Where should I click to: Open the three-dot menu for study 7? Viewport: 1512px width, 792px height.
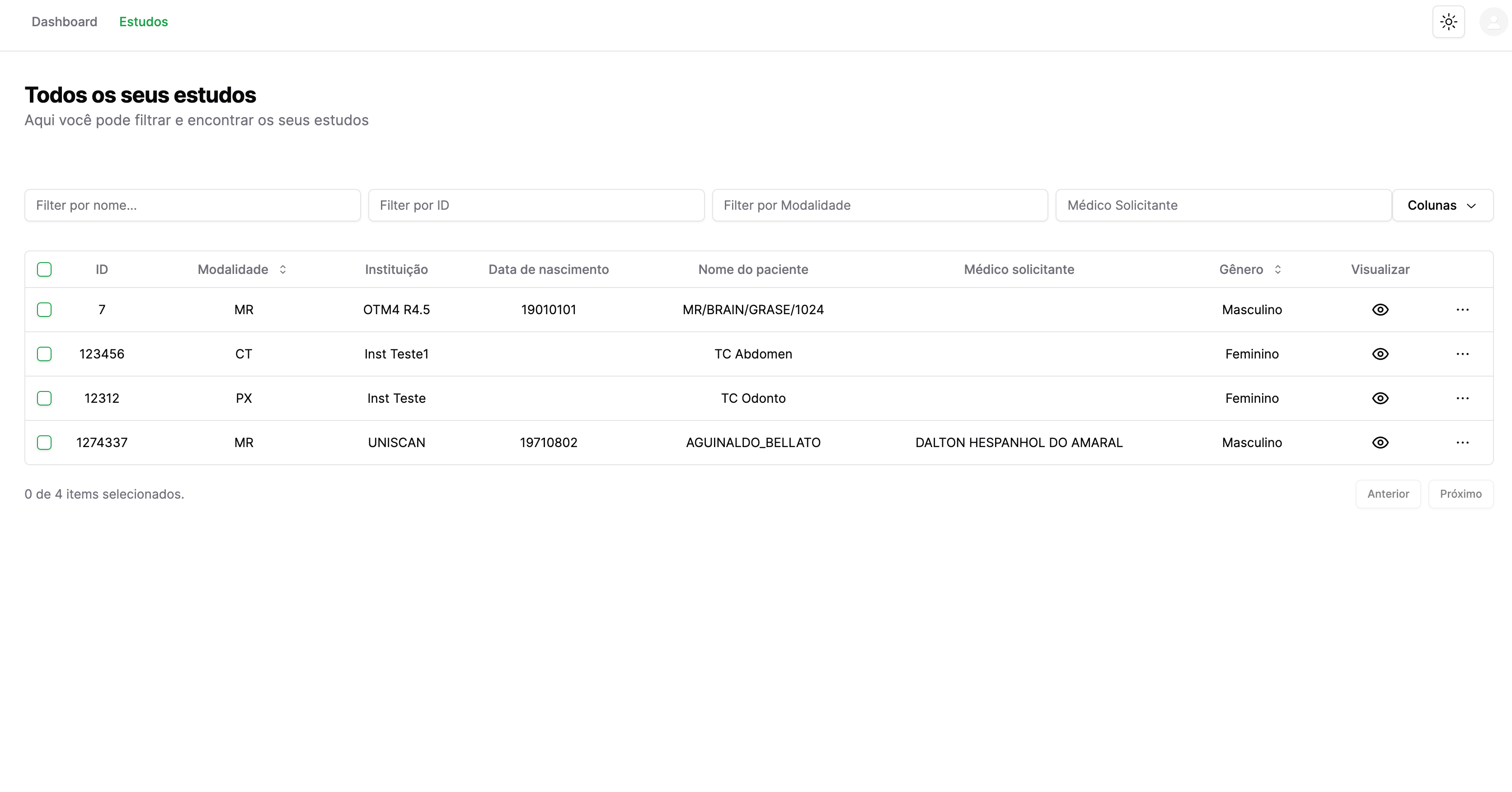coord(1462,309)
